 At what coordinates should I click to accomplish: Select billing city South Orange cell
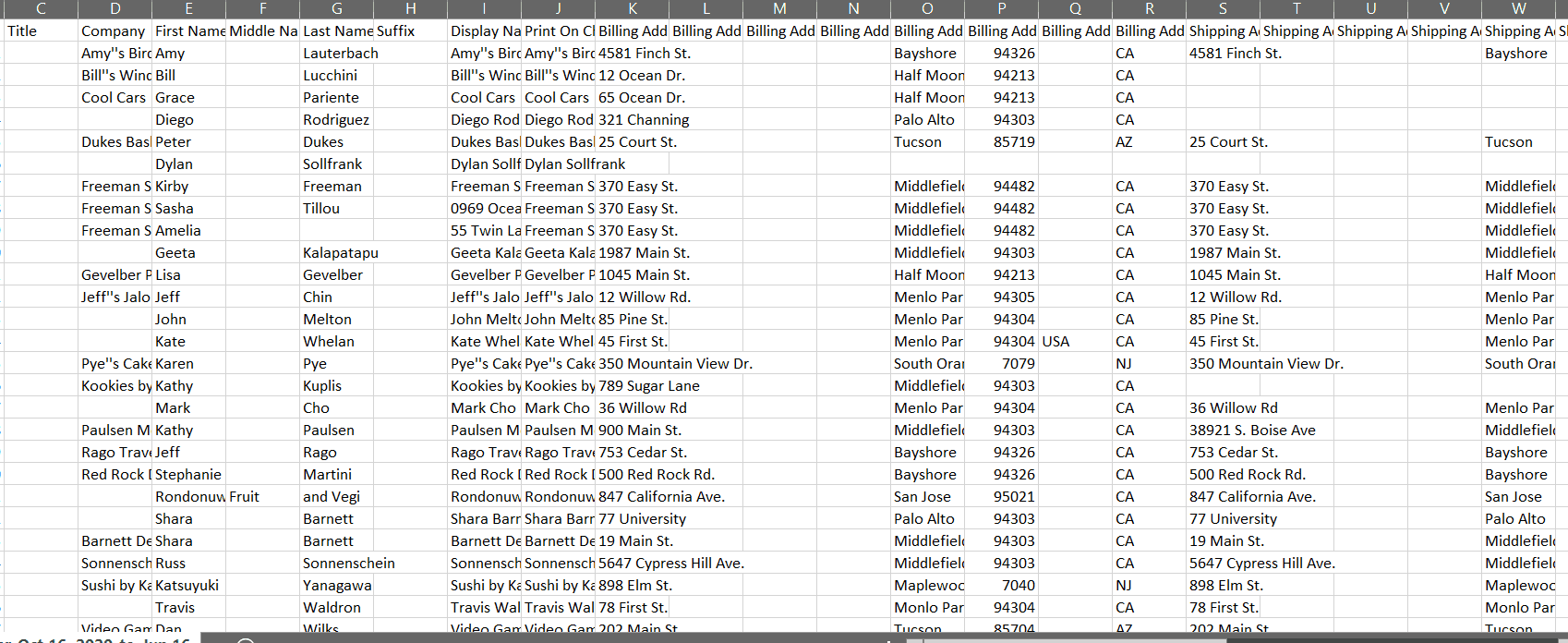pos(928,363)
